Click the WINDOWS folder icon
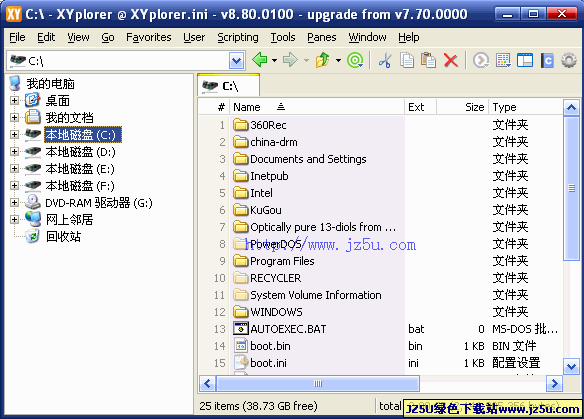 pyautogui.click(x=241, y=311)
